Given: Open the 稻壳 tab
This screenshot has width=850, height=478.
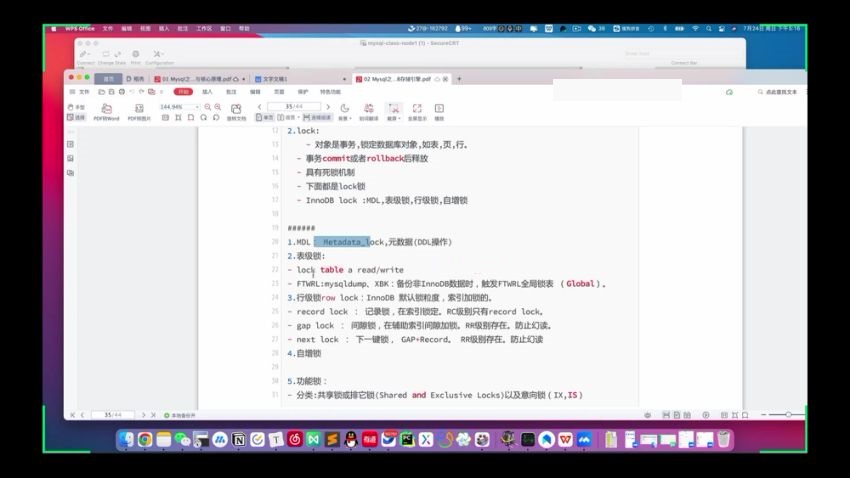Looking at the screenshot, I should 135,79.
